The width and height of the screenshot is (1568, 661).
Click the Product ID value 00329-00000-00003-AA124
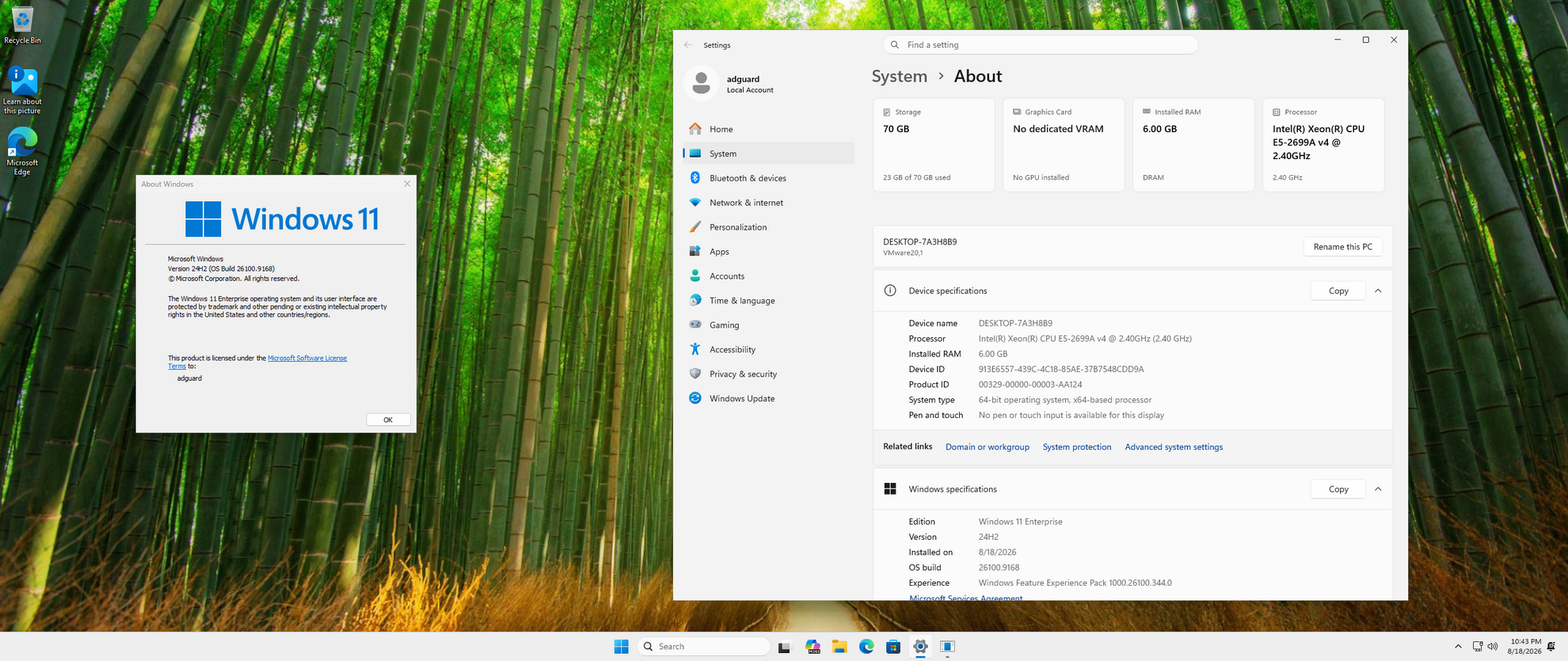coord(1030,385)
